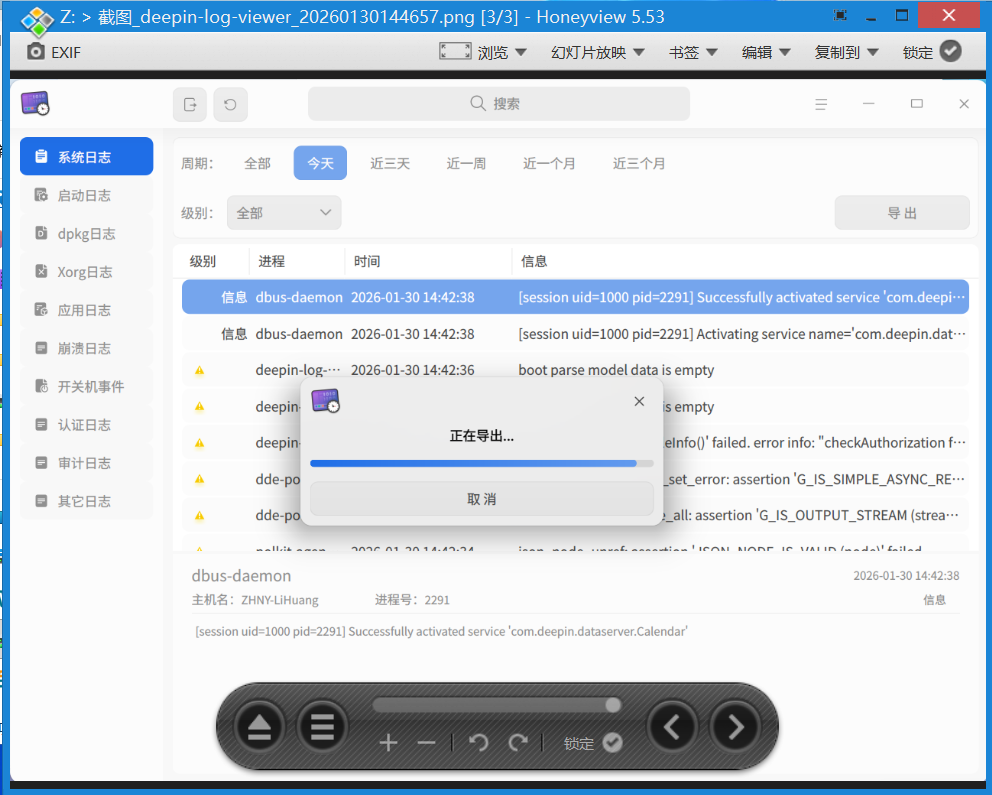Select 其它日志 in sidebar

coord(87,502)
